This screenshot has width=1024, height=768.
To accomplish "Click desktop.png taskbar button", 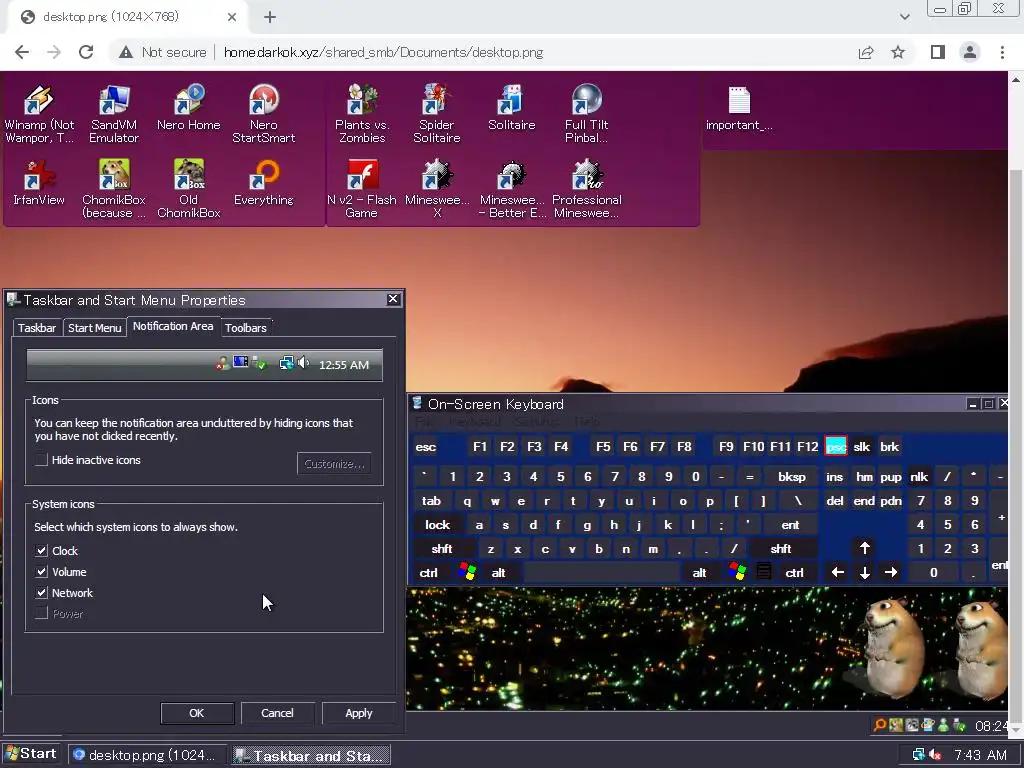I will click(x=147, y=755).
